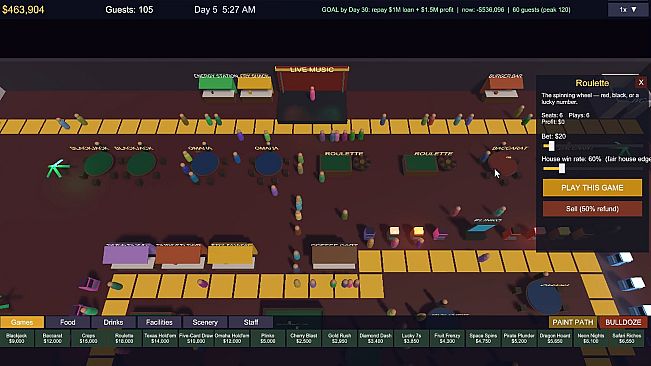Pick Dragon Hoard slot machine item

point(555,338)
